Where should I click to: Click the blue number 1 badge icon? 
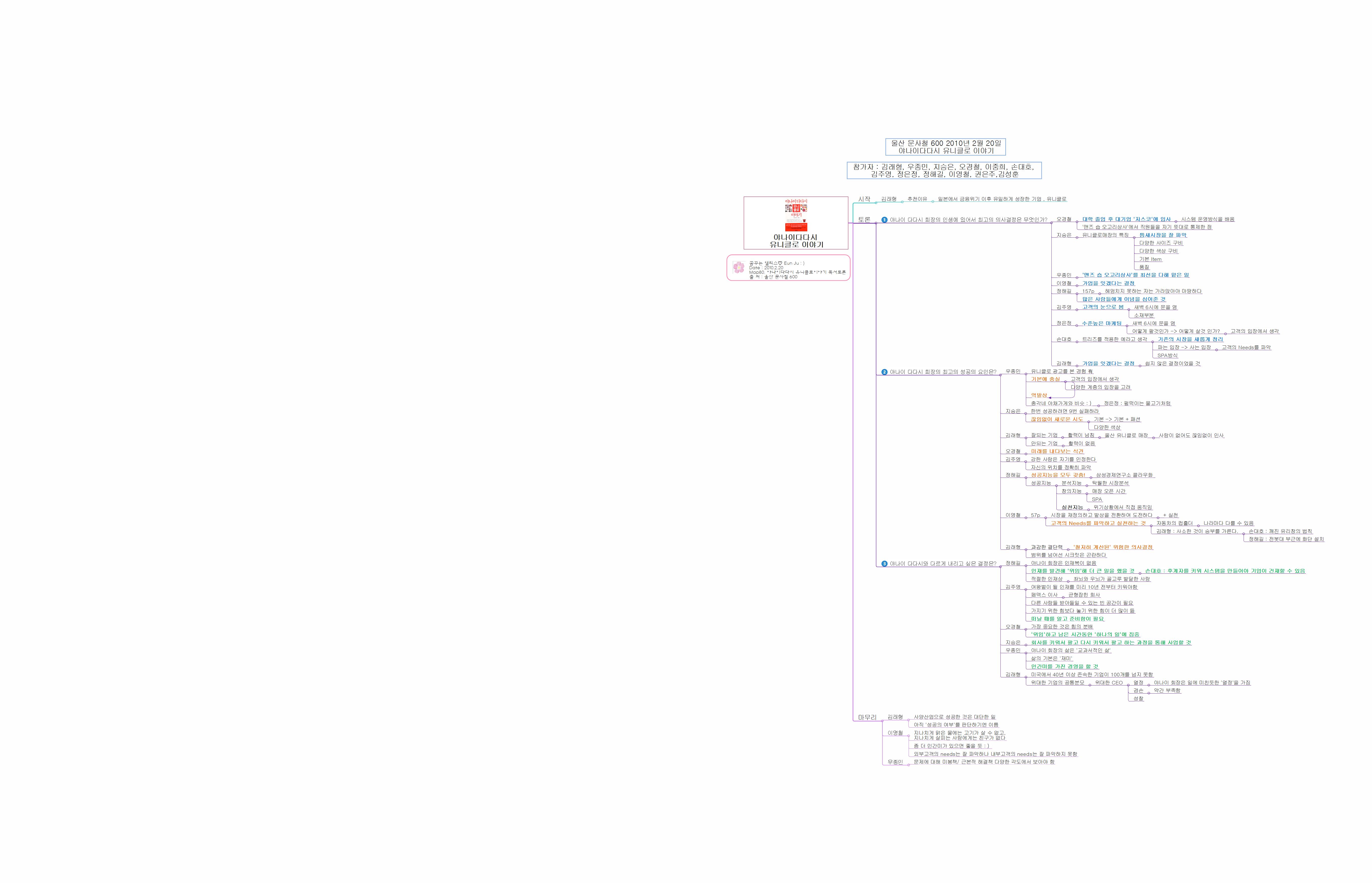pyautogui.click(x=884, y=219)
